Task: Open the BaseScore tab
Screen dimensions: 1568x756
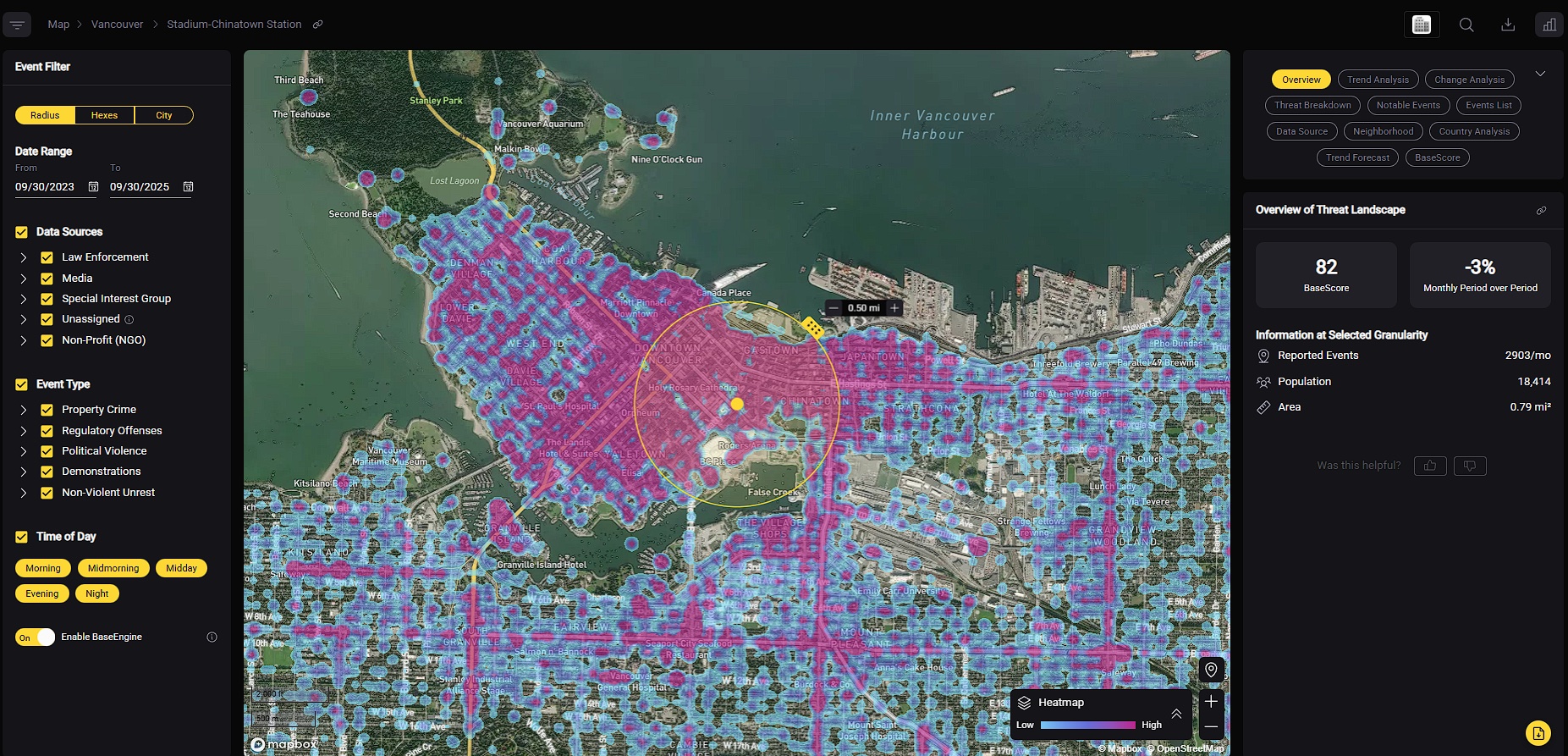Action: (1438, 157)
